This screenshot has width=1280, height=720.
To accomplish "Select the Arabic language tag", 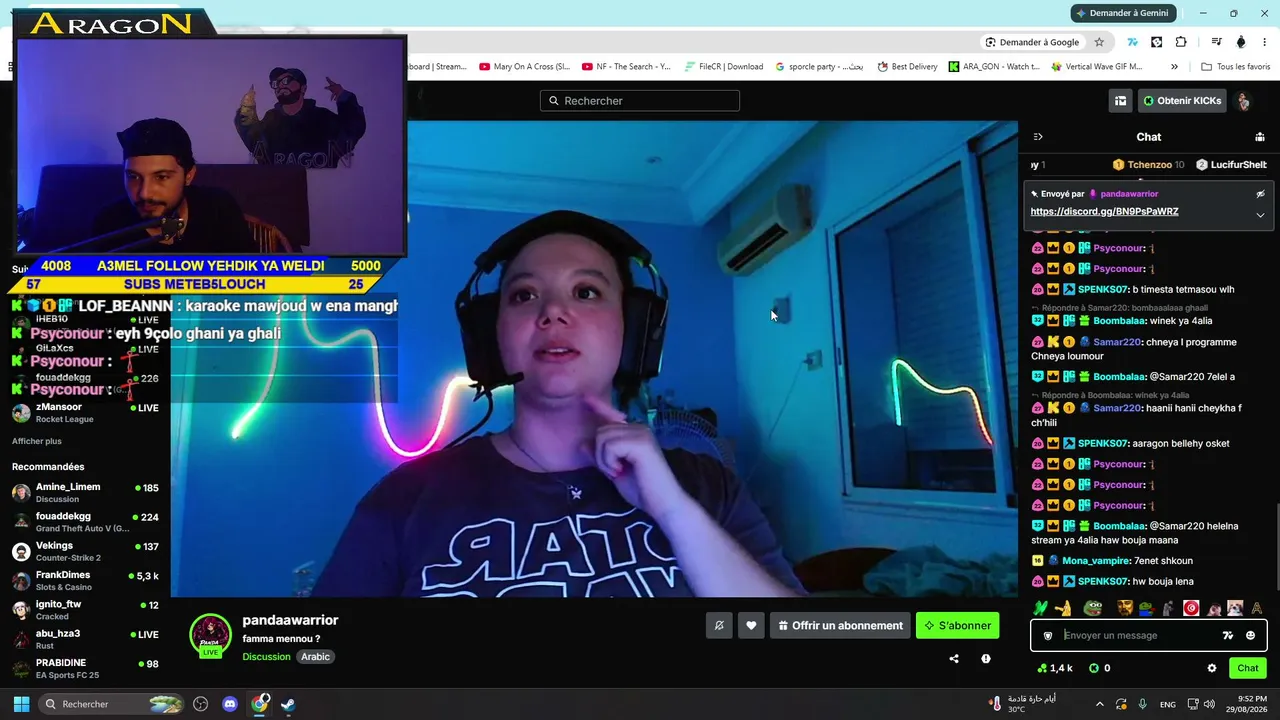I will click(315, 657).
